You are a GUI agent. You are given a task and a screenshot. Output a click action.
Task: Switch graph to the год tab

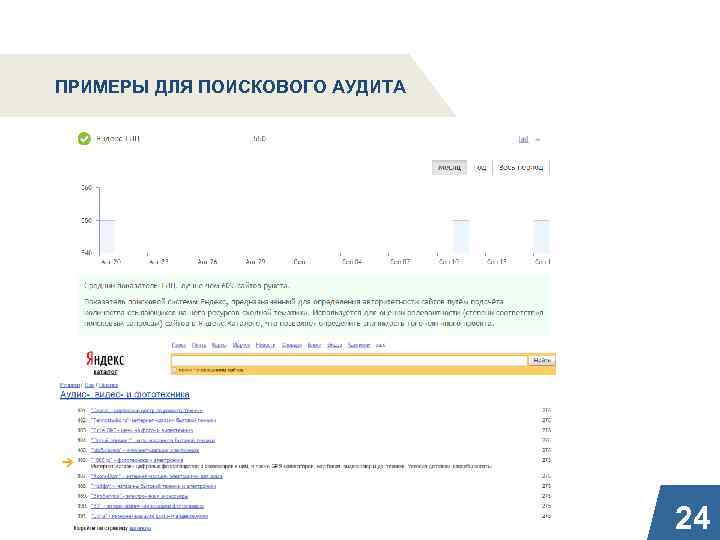tap(481, 168)
